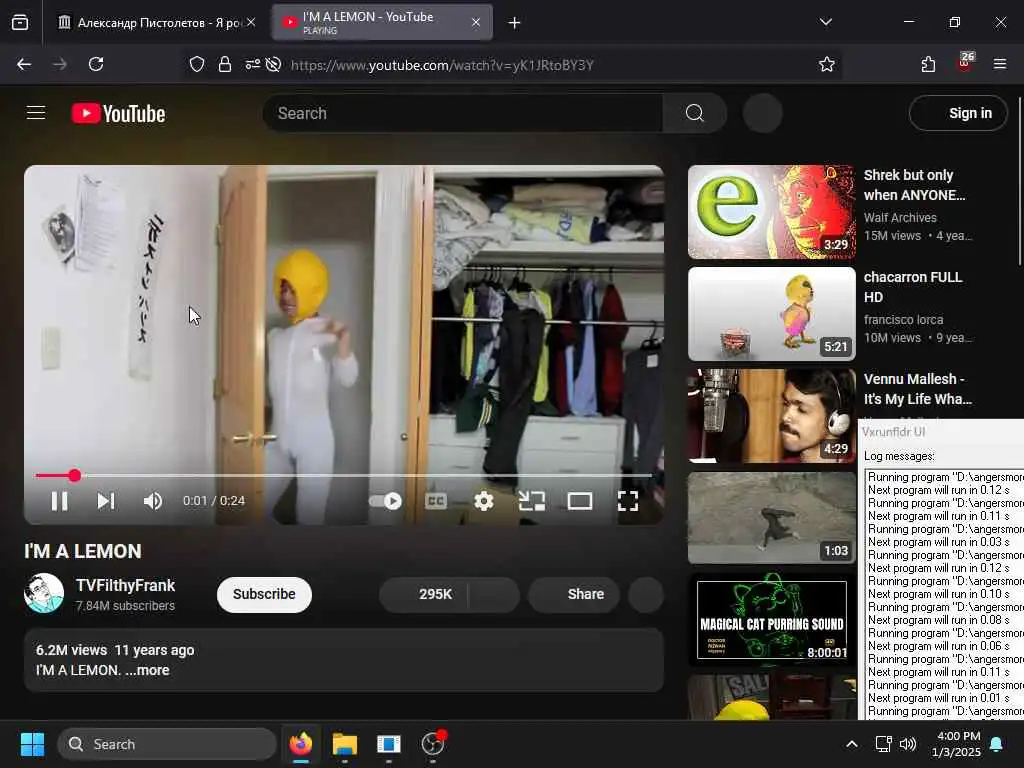Open the Windows Start menu
Image resolution: width=1024 pixels, height=768 pixels.
point(32,744)
